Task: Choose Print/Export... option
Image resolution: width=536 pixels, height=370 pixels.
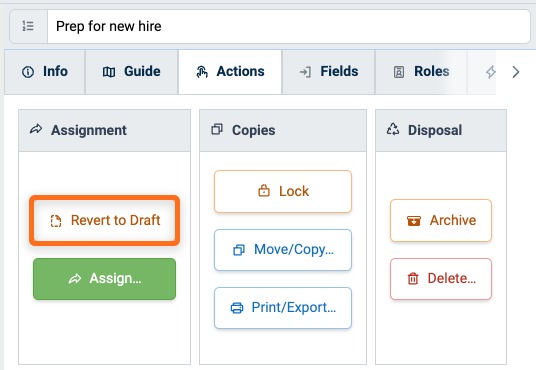Action: coord(283,308)
